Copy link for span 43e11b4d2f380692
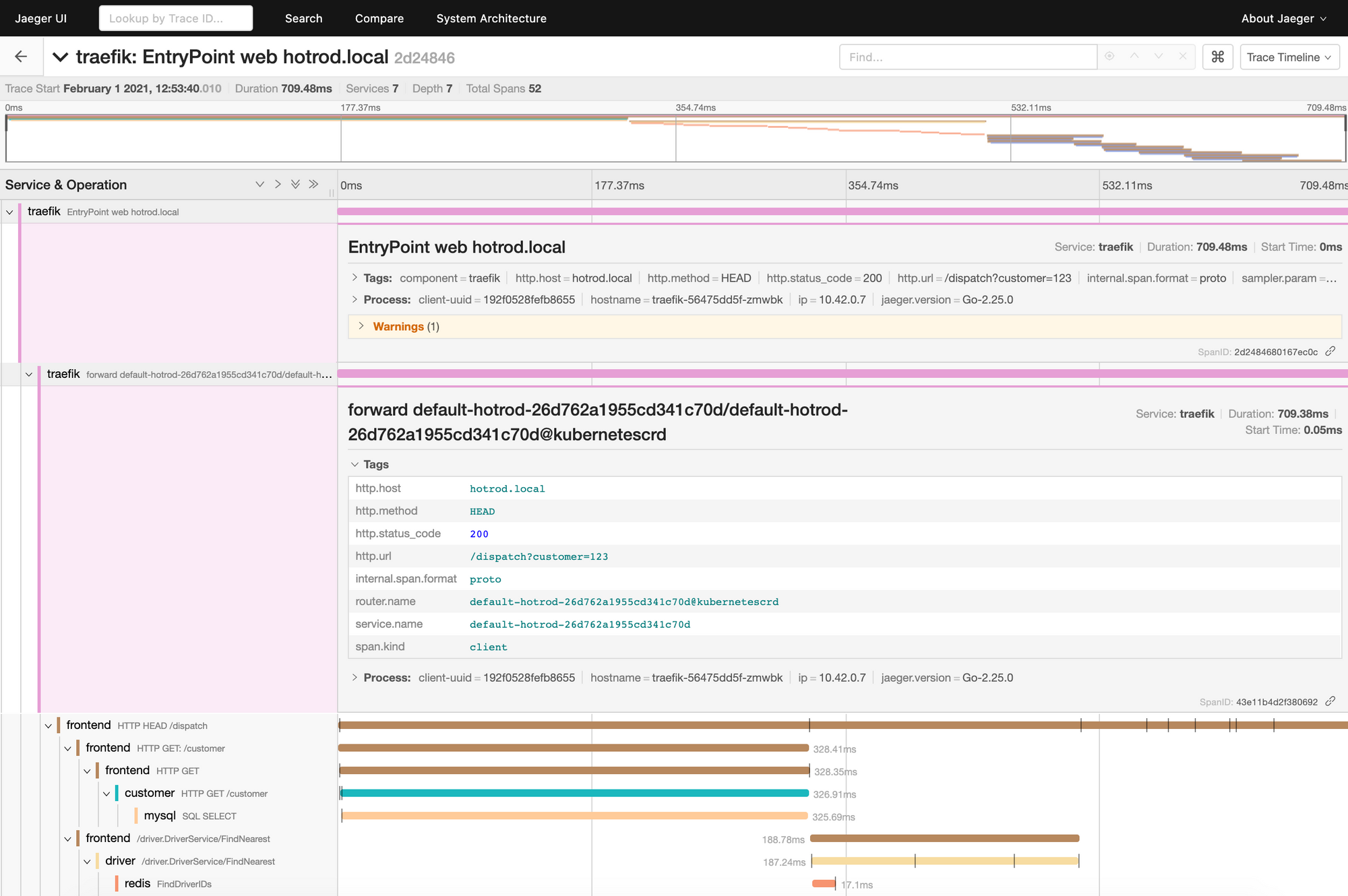Viewport: 1348px width, 896px height. coord(1330,701)
